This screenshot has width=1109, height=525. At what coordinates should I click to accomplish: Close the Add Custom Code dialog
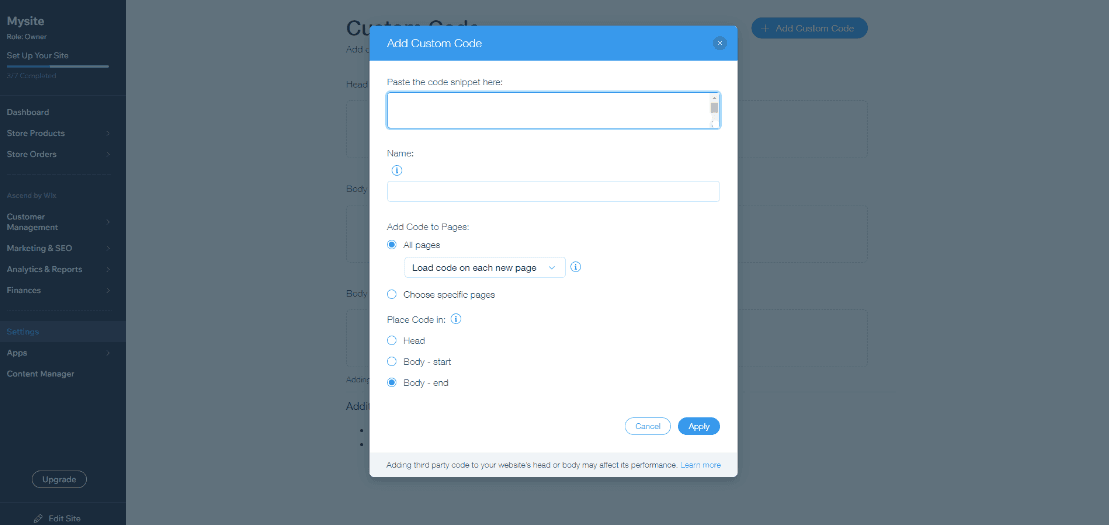719,44
